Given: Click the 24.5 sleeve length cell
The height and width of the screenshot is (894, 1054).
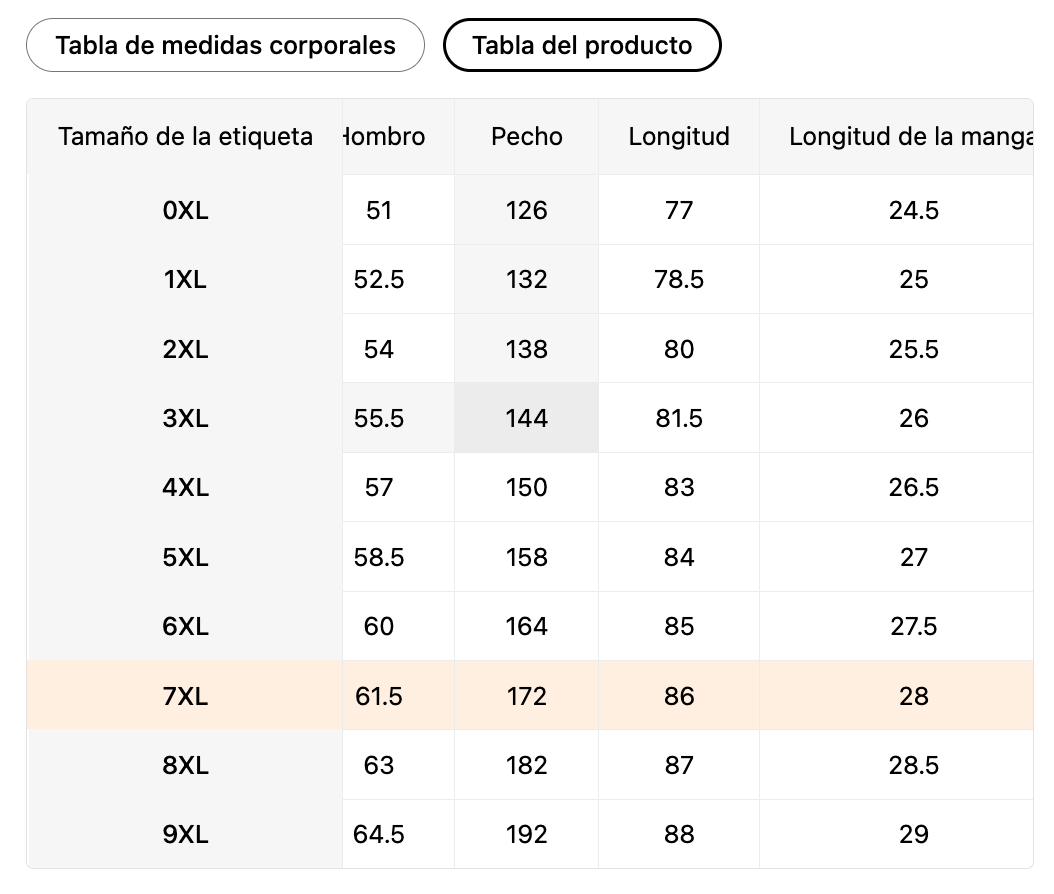Looking at the screenshot, I should click(x=913, y=211).
